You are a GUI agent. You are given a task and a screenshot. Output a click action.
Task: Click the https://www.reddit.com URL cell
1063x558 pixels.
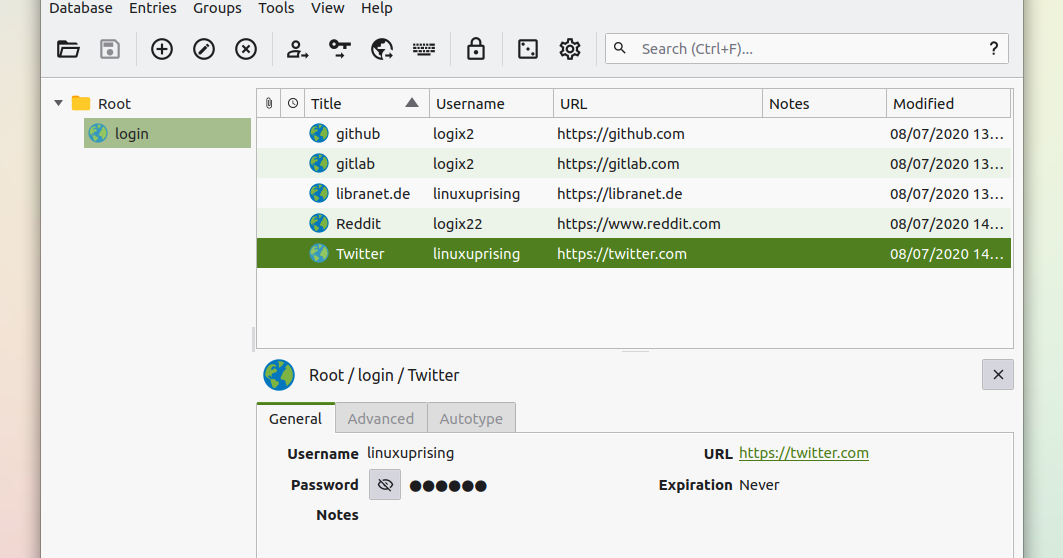point(639,223)
